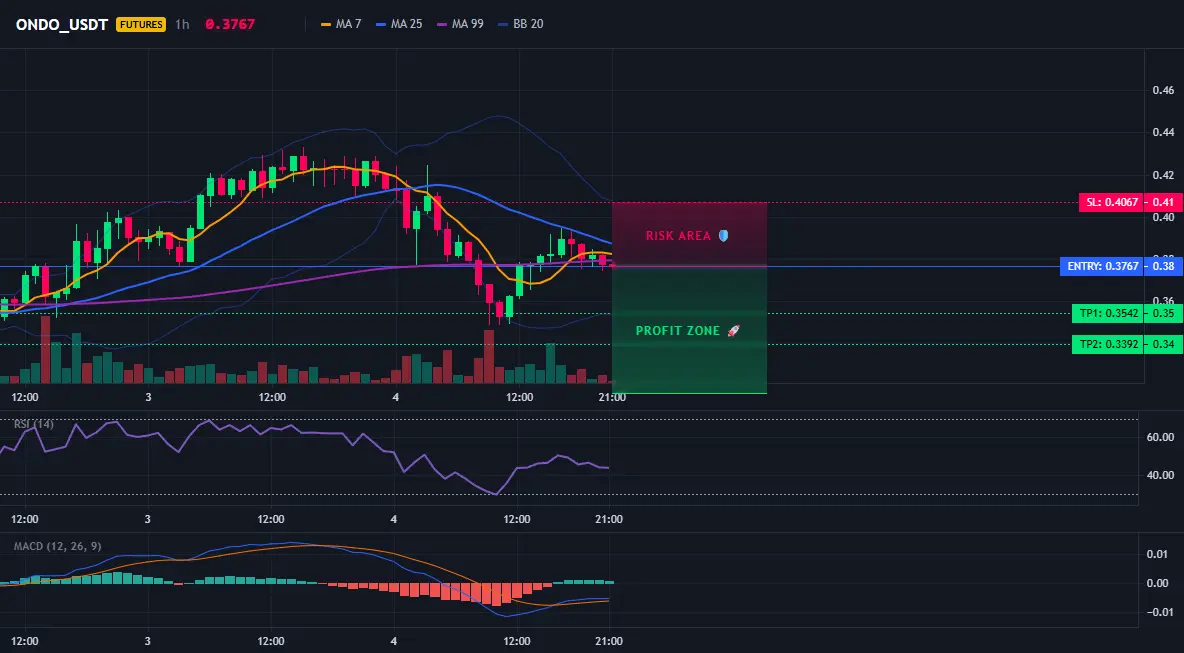Click the rocket icon beside PROFIT ZONE
The image size is (1184, 653).
[733, 331]
